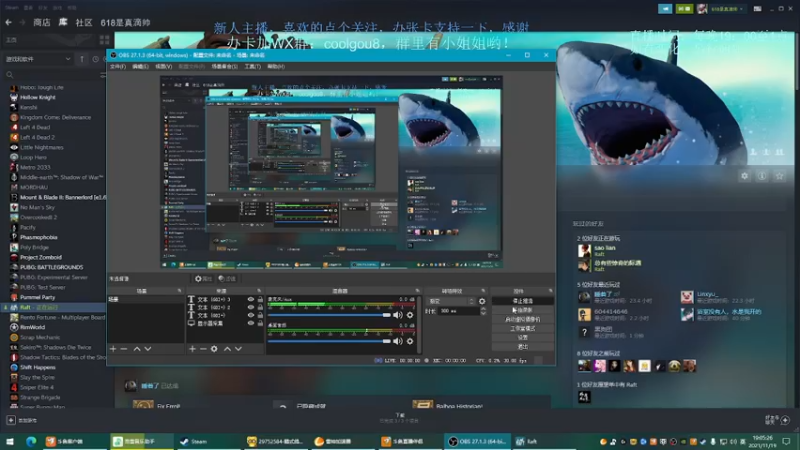Screen dimensions: 800x450
Task: Remove the selected source with the minus icon
Action: 203,349
